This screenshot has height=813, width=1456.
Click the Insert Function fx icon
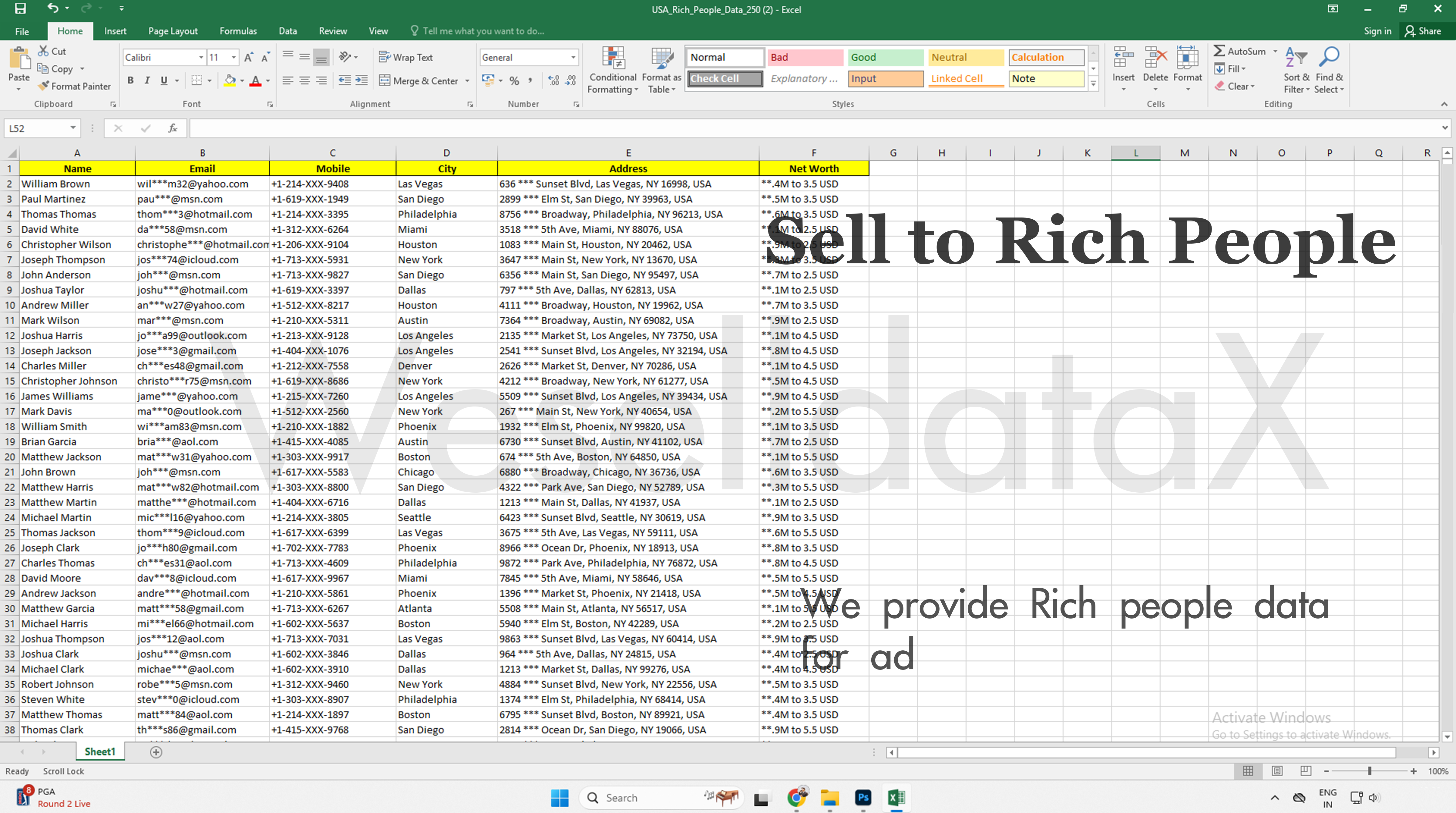coord(173,128)
